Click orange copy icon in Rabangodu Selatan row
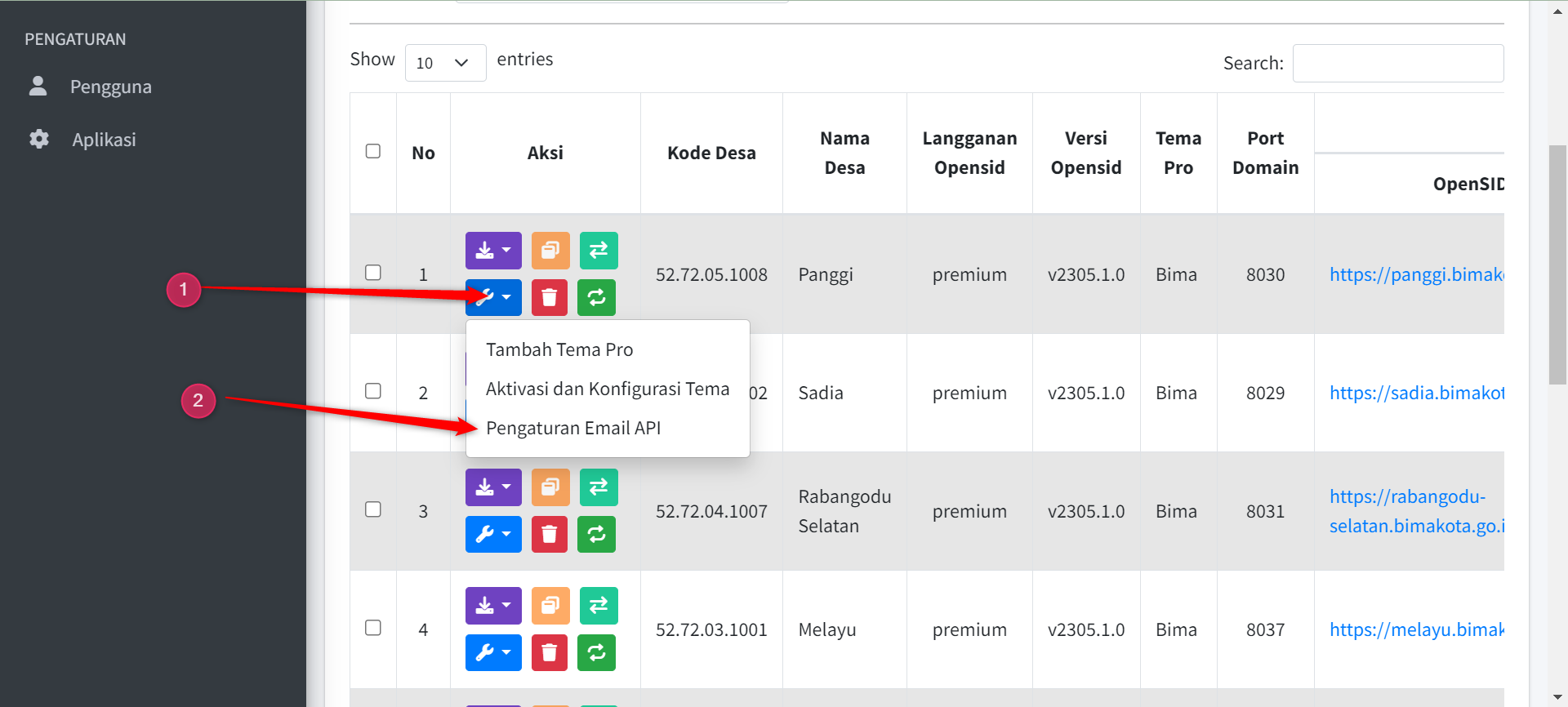The height and width of the screenshot is (707, 1568). (x=550, y=487)
